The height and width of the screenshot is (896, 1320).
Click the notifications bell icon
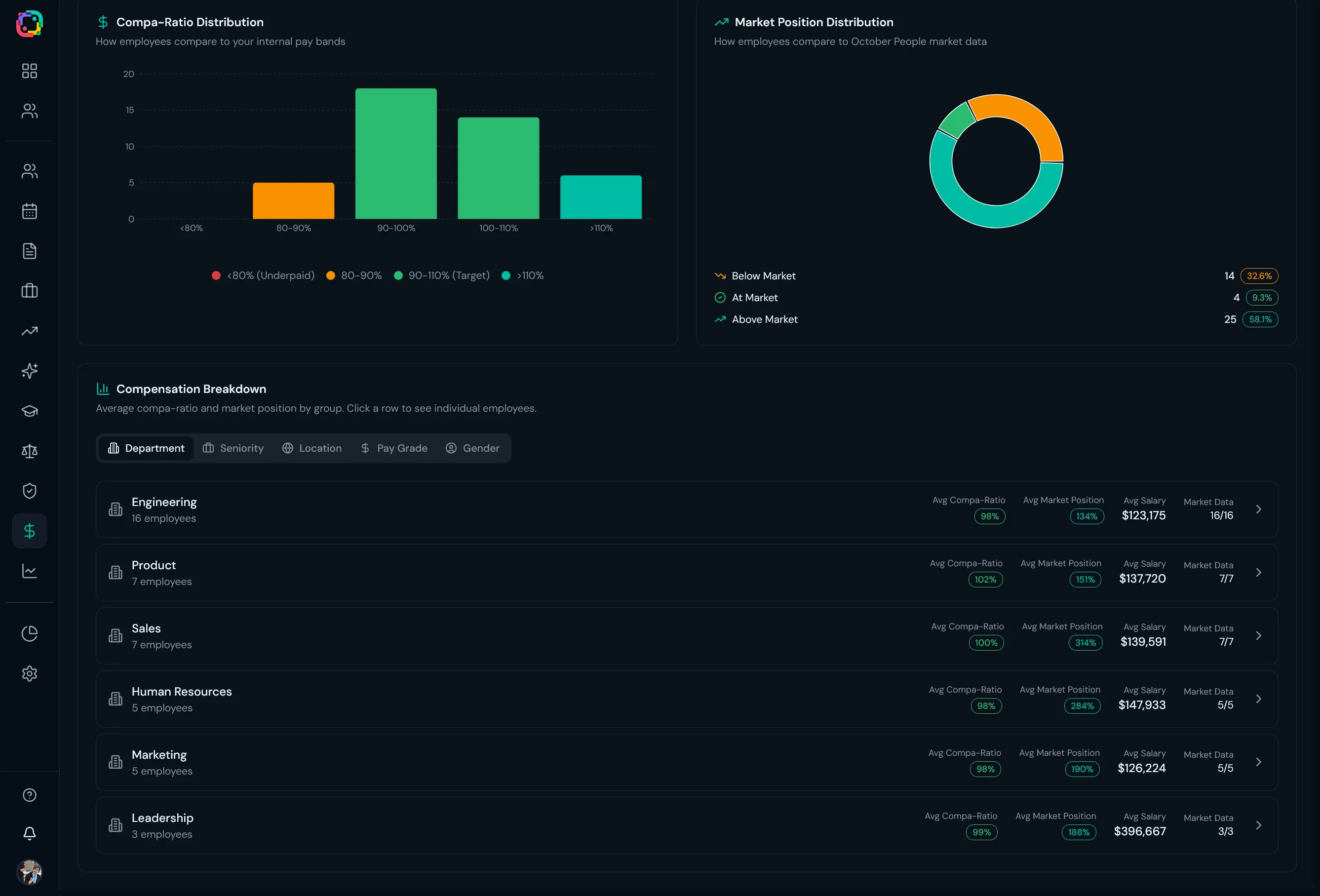(x=30, y=833)
